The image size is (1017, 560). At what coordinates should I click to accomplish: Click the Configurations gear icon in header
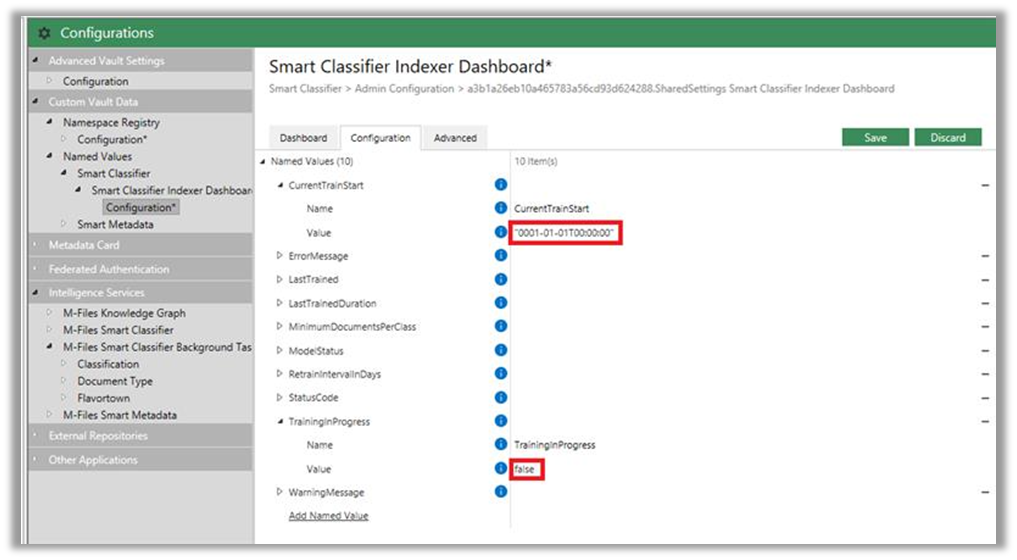coord(44,33)
